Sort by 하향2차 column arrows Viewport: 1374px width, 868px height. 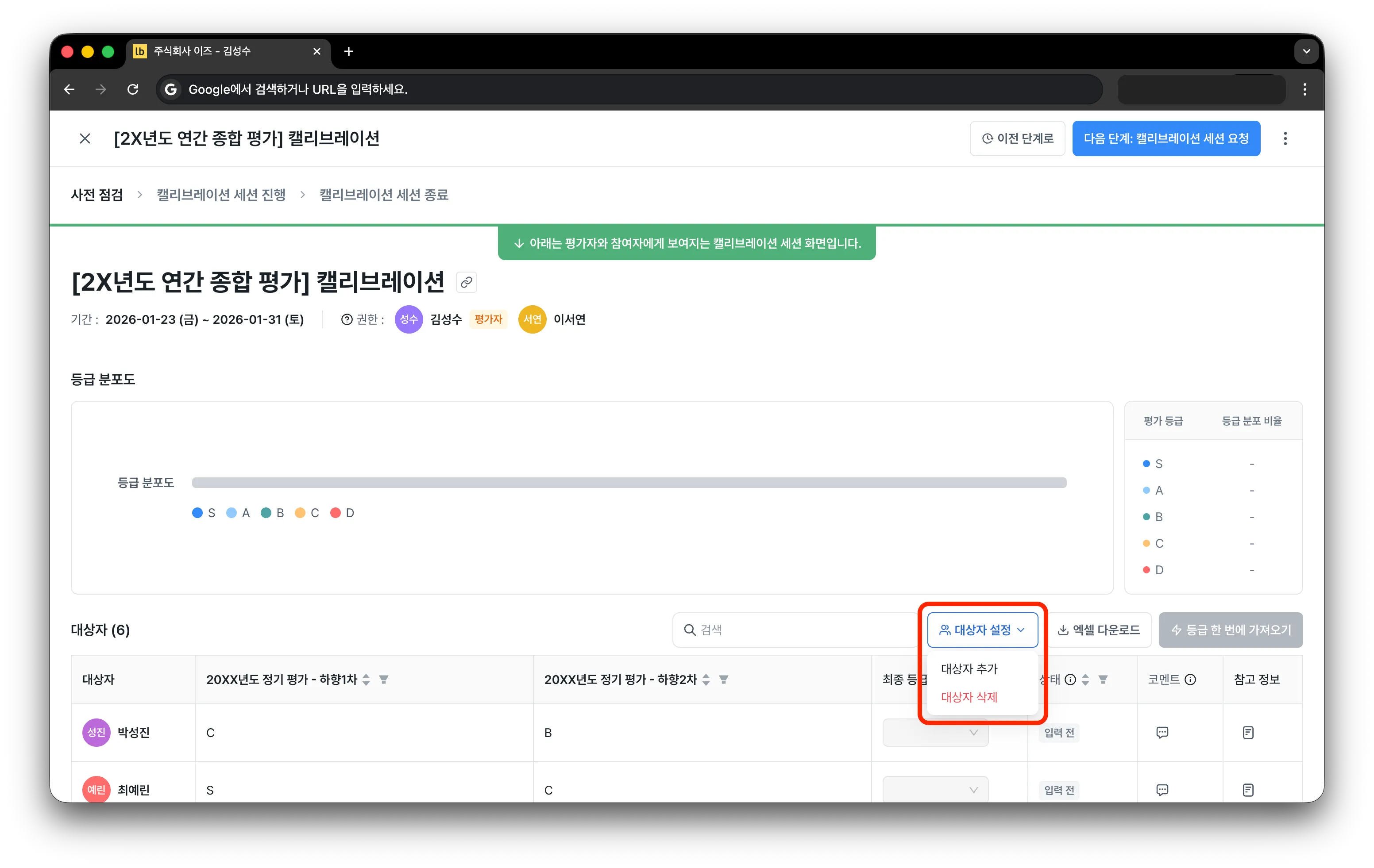706,679
